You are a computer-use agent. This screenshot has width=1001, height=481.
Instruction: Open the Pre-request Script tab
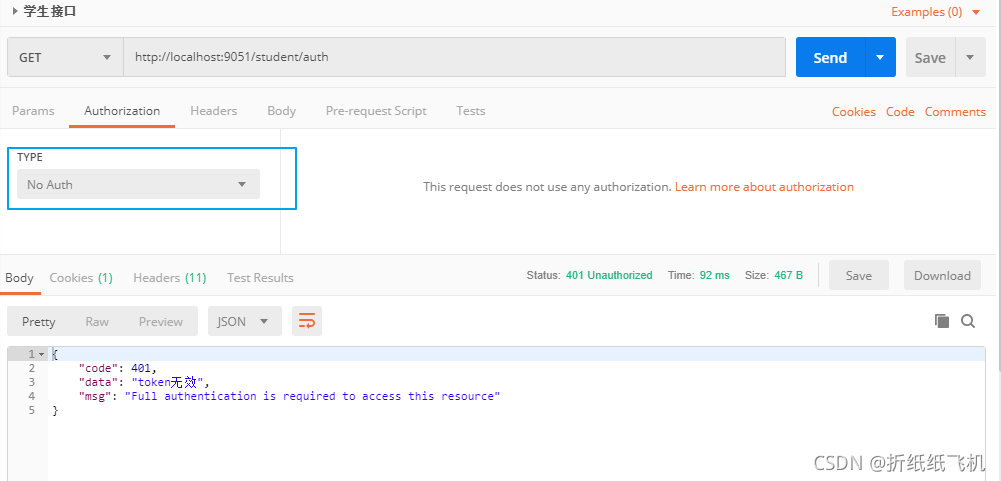click(x=376, y=111)
